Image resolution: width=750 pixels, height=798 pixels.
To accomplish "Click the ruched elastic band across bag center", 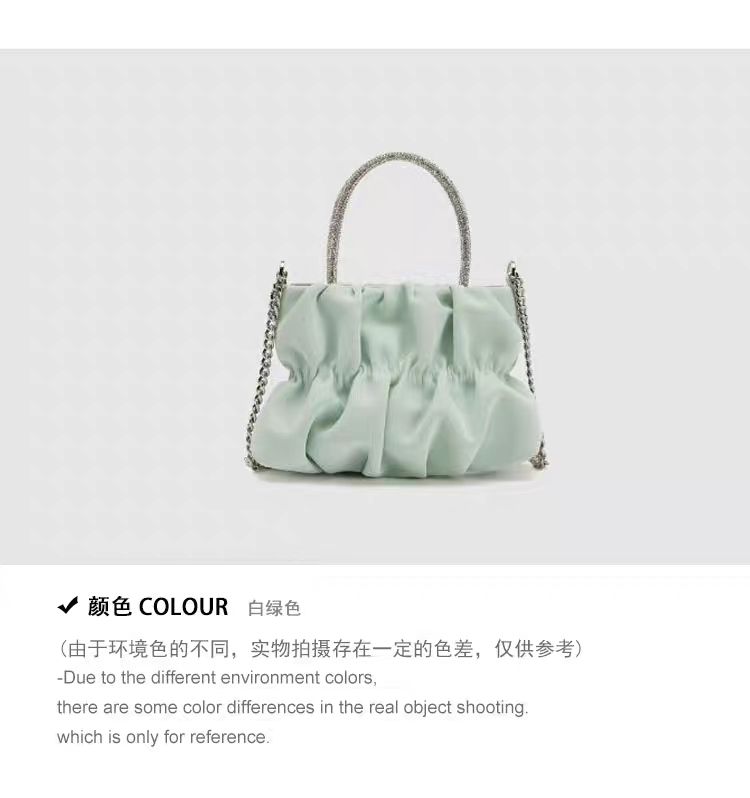I will point(402,372).
